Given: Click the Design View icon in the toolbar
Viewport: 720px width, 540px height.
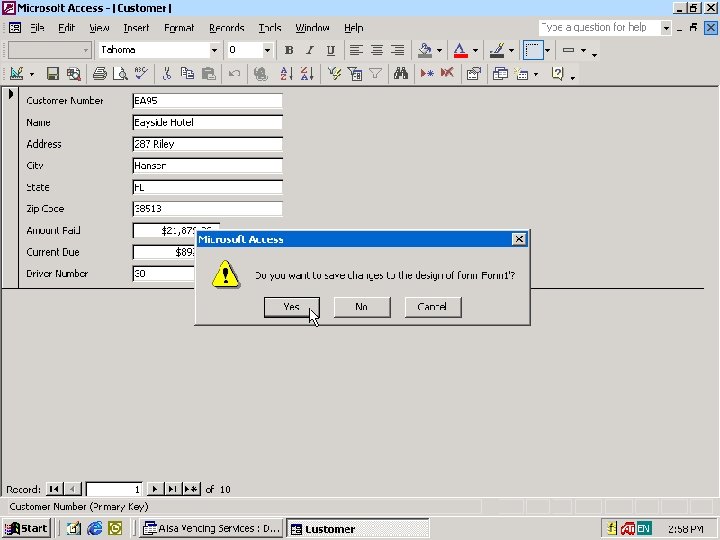Looking at the screenshot, I should click(x=17, y=73).
